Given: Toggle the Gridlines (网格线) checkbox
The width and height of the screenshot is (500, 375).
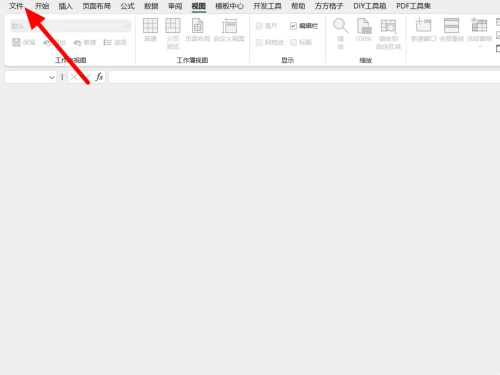Looking at the screenshot, I should pyautogui.click(x=259, y=42).
